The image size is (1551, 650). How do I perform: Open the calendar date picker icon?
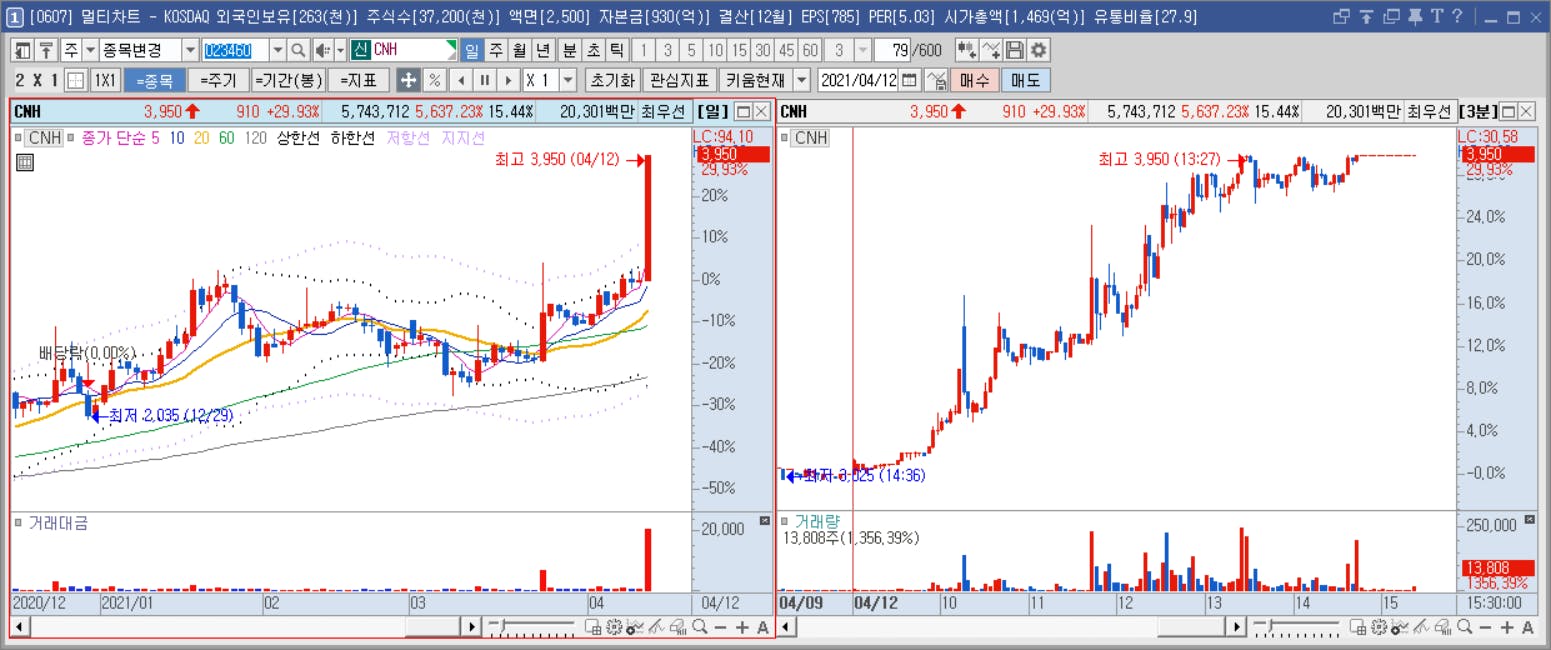click(x=909, y=81)
